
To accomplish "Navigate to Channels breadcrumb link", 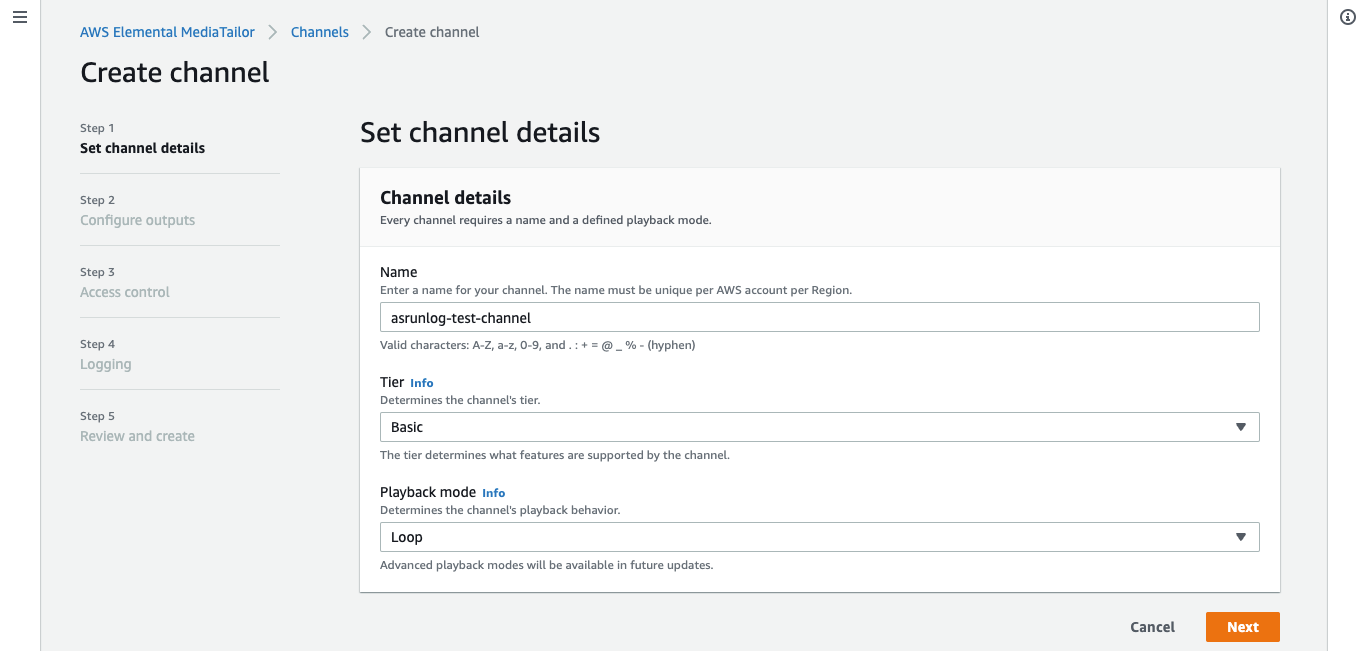I will 320,32.
